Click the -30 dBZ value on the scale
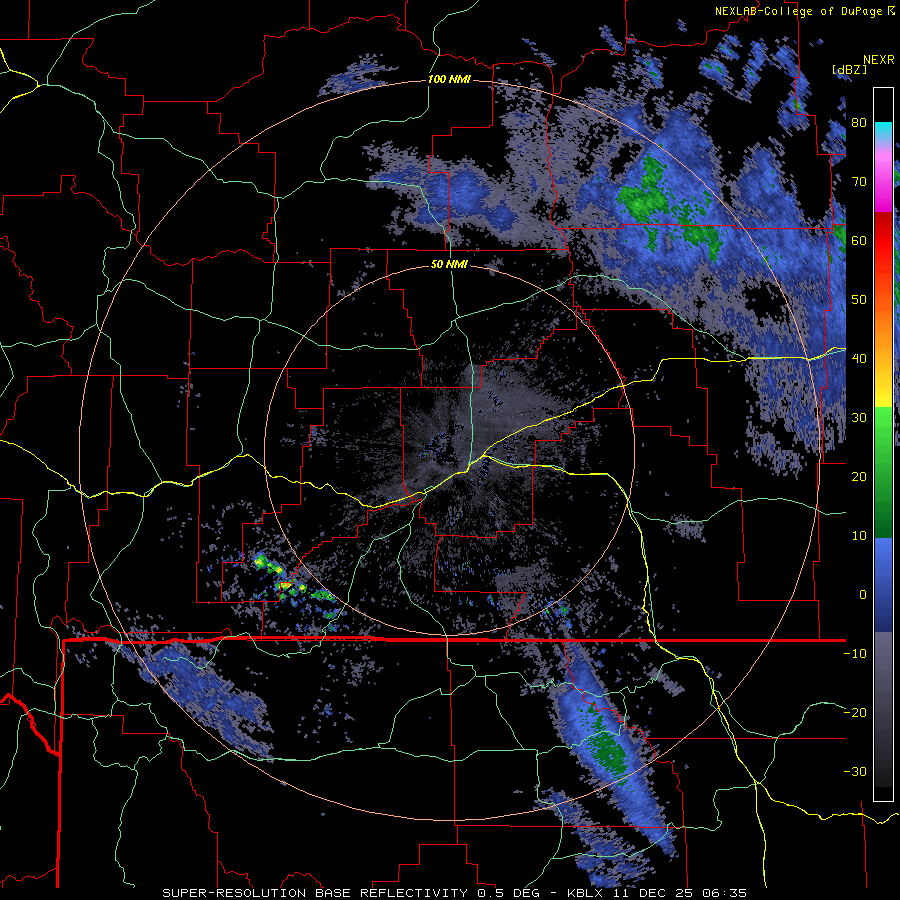This screenshot has width=900, height=900. click(x=855, y=771)
